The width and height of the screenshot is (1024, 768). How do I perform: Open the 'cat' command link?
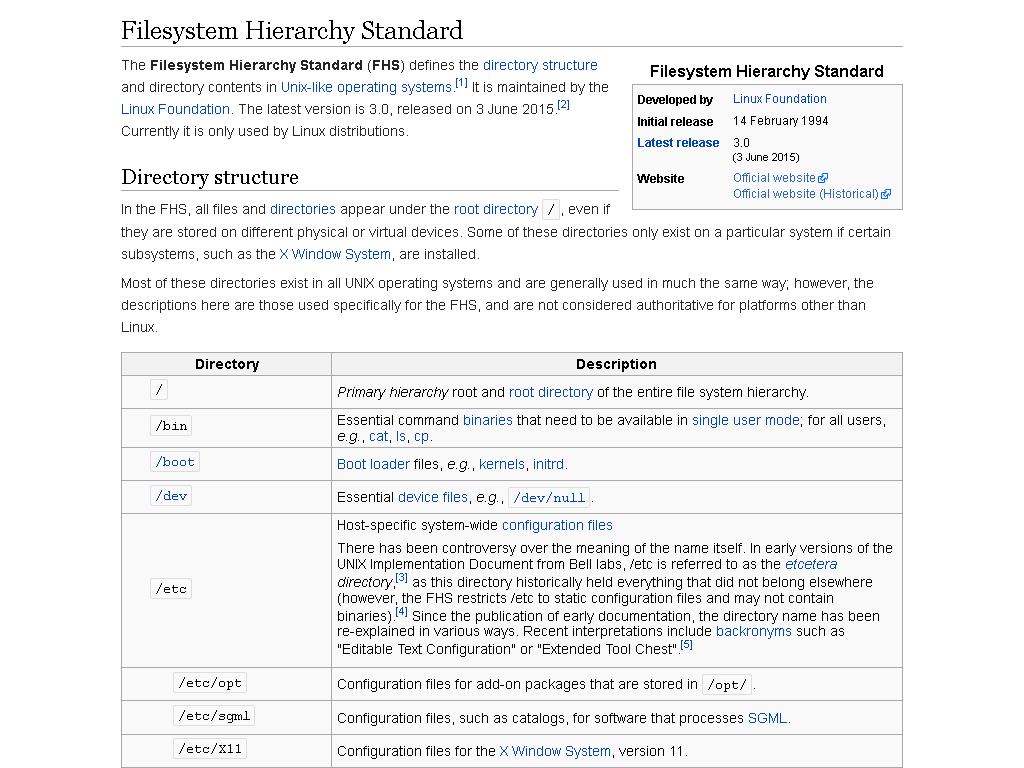(378, 436)
